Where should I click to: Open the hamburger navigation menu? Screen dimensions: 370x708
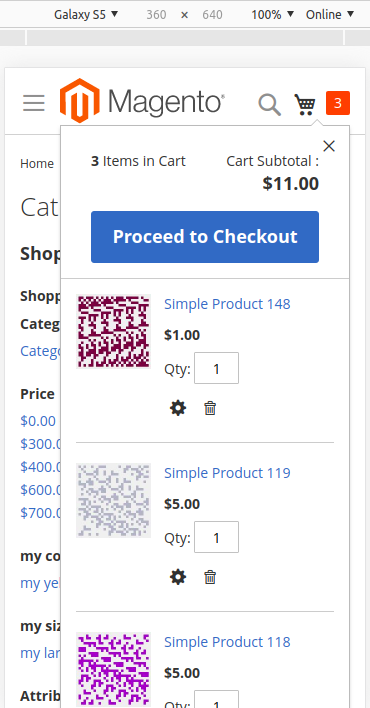34,103
